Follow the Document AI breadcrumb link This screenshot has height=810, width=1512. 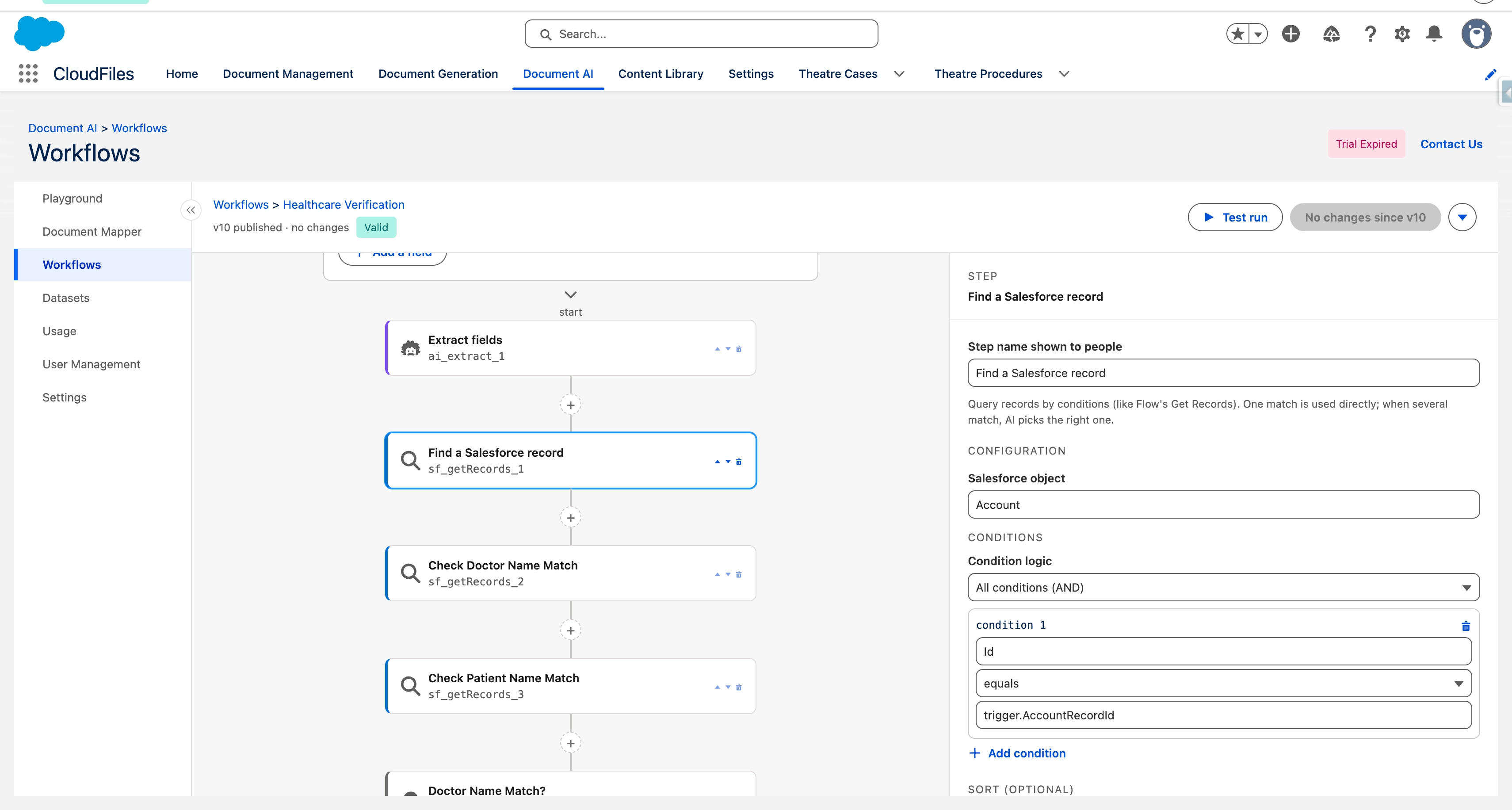coord(63,128)
